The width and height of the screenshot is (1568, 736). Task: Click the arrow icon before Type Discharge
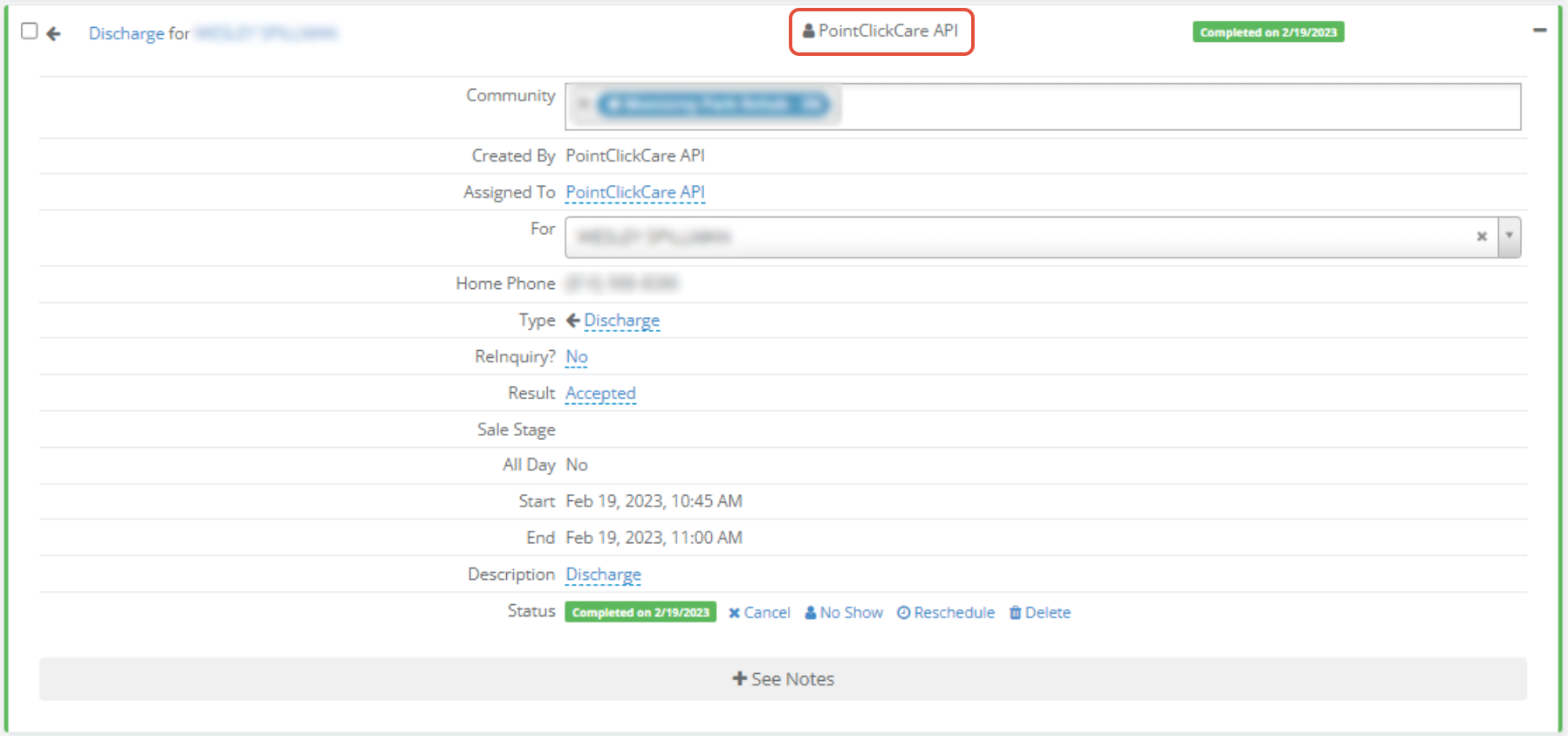(x=573, y=320)
